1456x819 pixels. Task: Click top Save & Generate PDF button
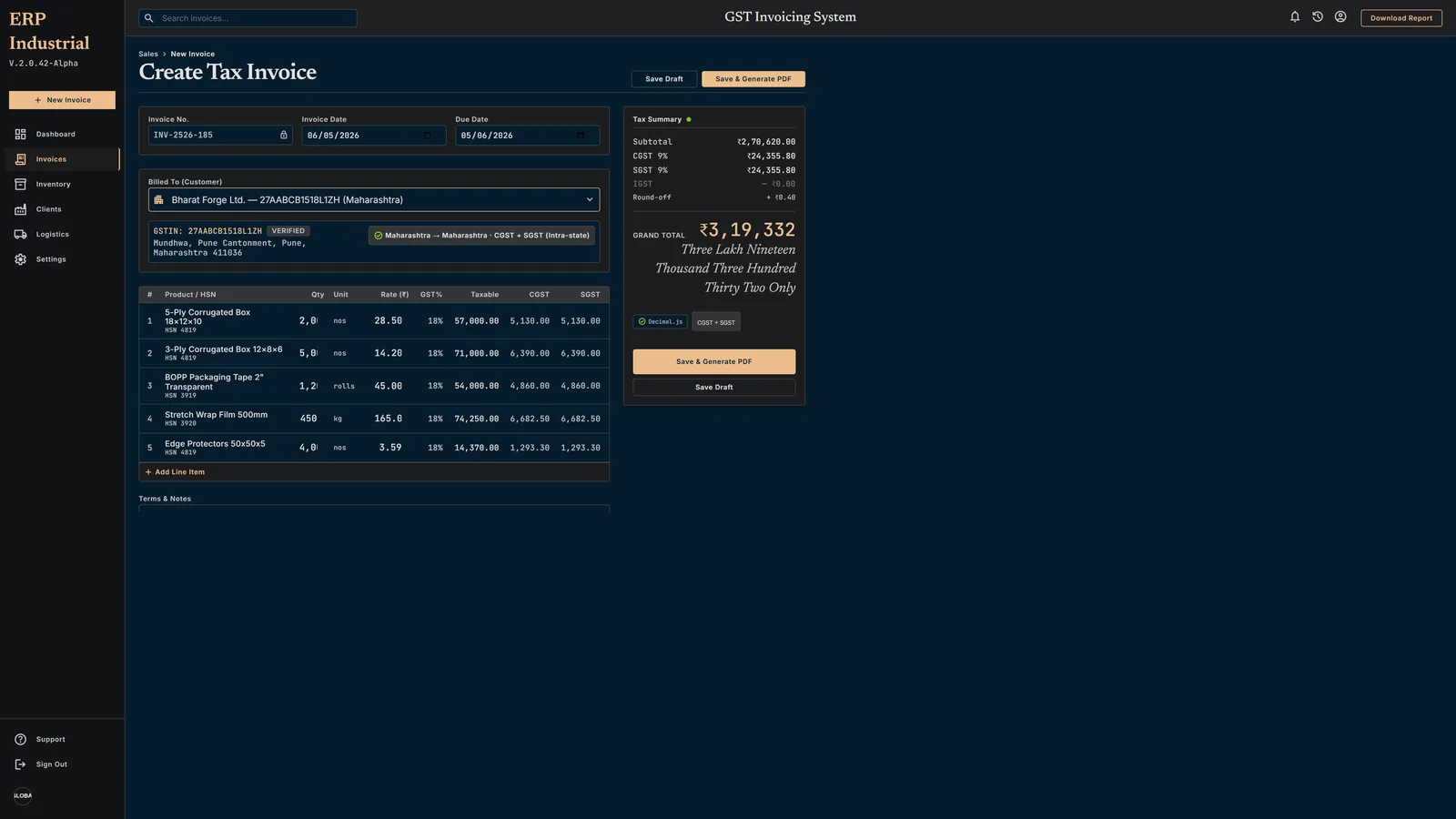[x=753, y=79]
